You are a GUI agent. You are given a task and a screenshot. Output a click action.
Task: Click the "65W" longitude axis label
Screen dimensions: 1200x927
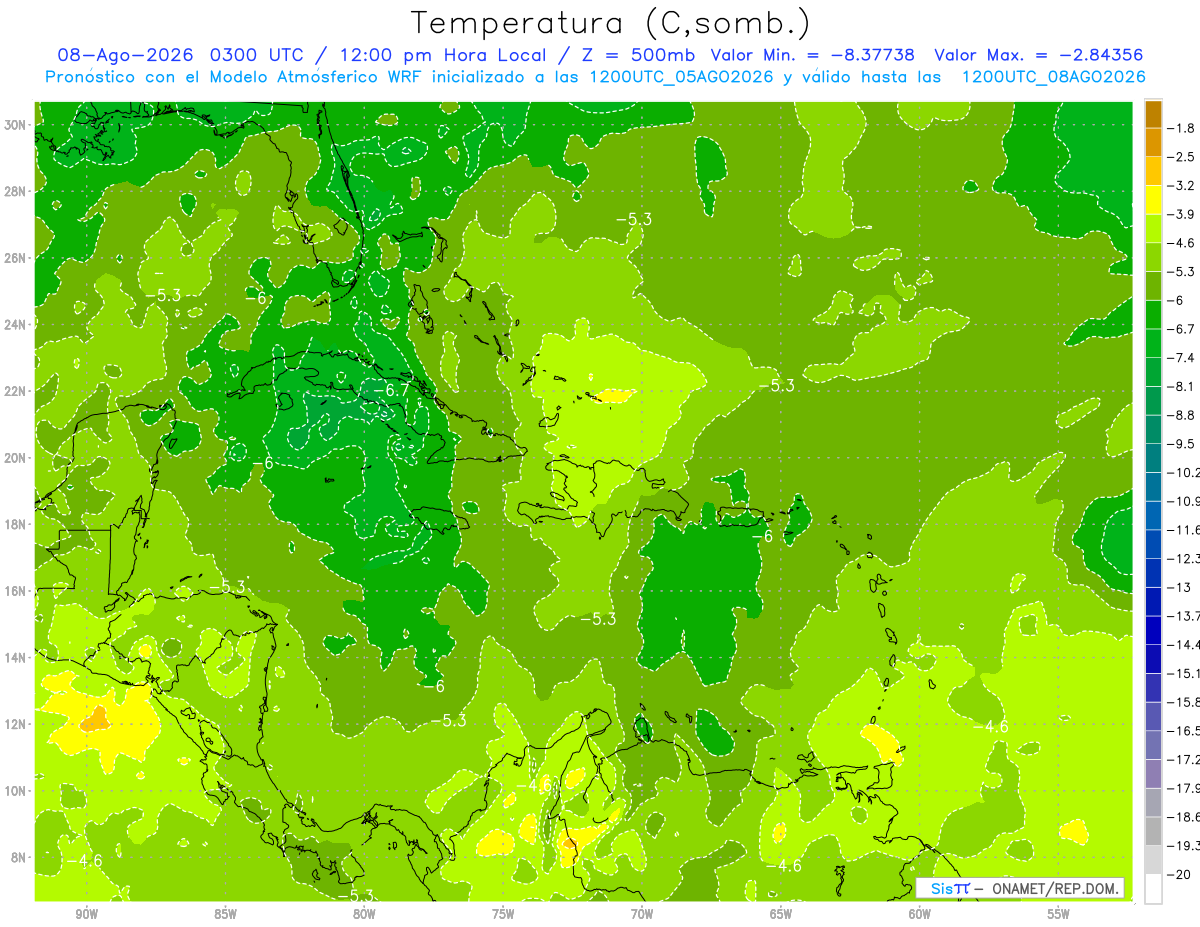(781, 915)
